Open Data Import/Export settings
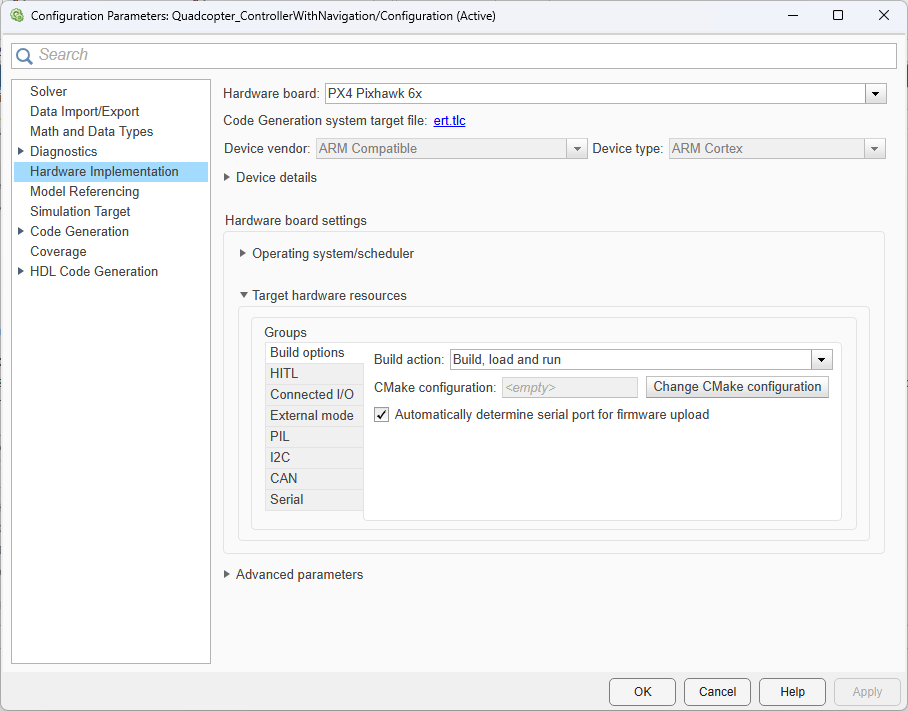Viewport: 908px width, 711px height. [85, 112]
